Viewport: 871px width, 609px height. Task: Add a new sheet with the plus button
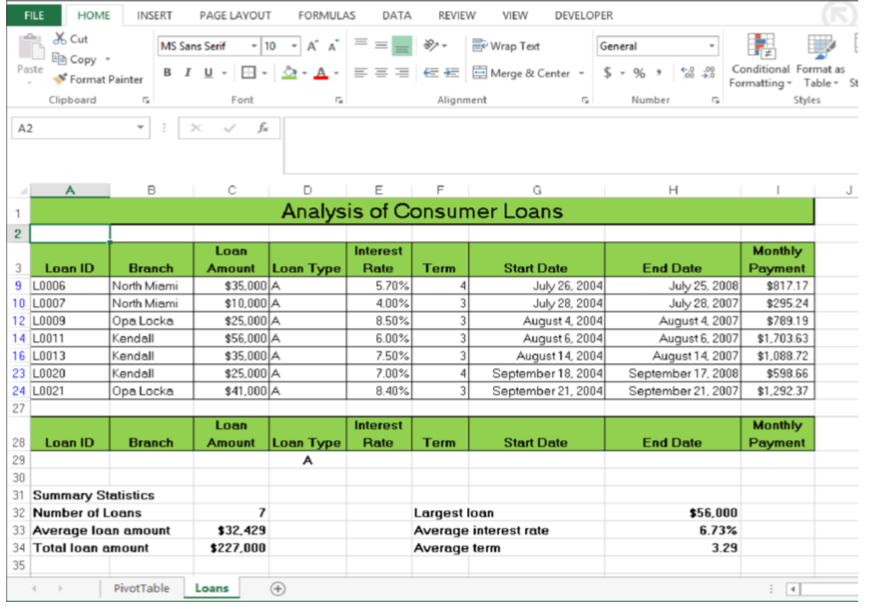click(x=277, y=589)
